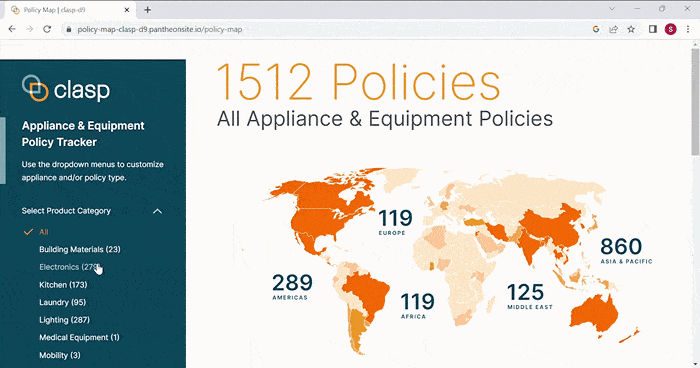Collapse the Select Product Category menu
This screenshot has width=700, height=368.
158,211
